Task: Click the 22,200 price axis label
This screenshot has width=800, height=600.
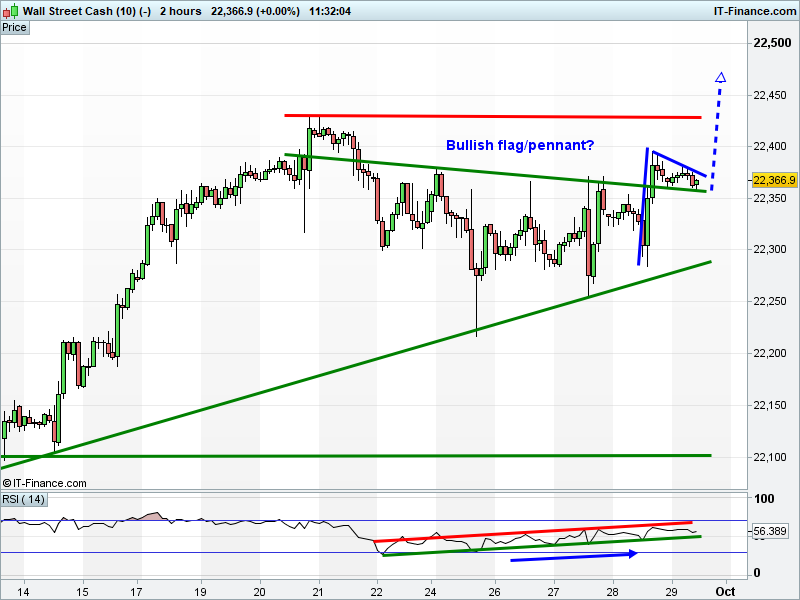Action: (769, 353)
